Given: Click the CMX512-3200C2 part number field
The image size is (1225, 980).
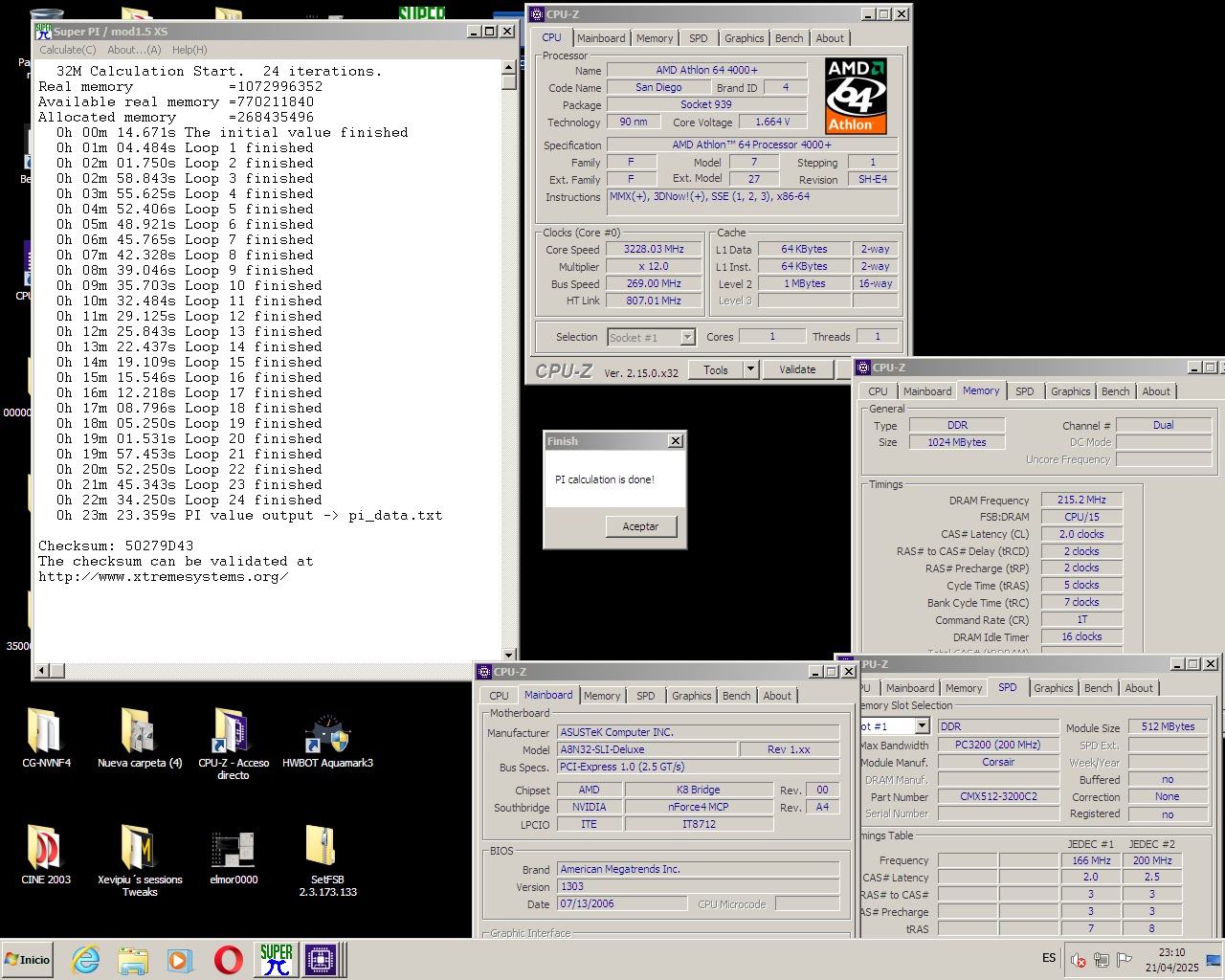Looking at the screenshot, I should coord(998,796).
